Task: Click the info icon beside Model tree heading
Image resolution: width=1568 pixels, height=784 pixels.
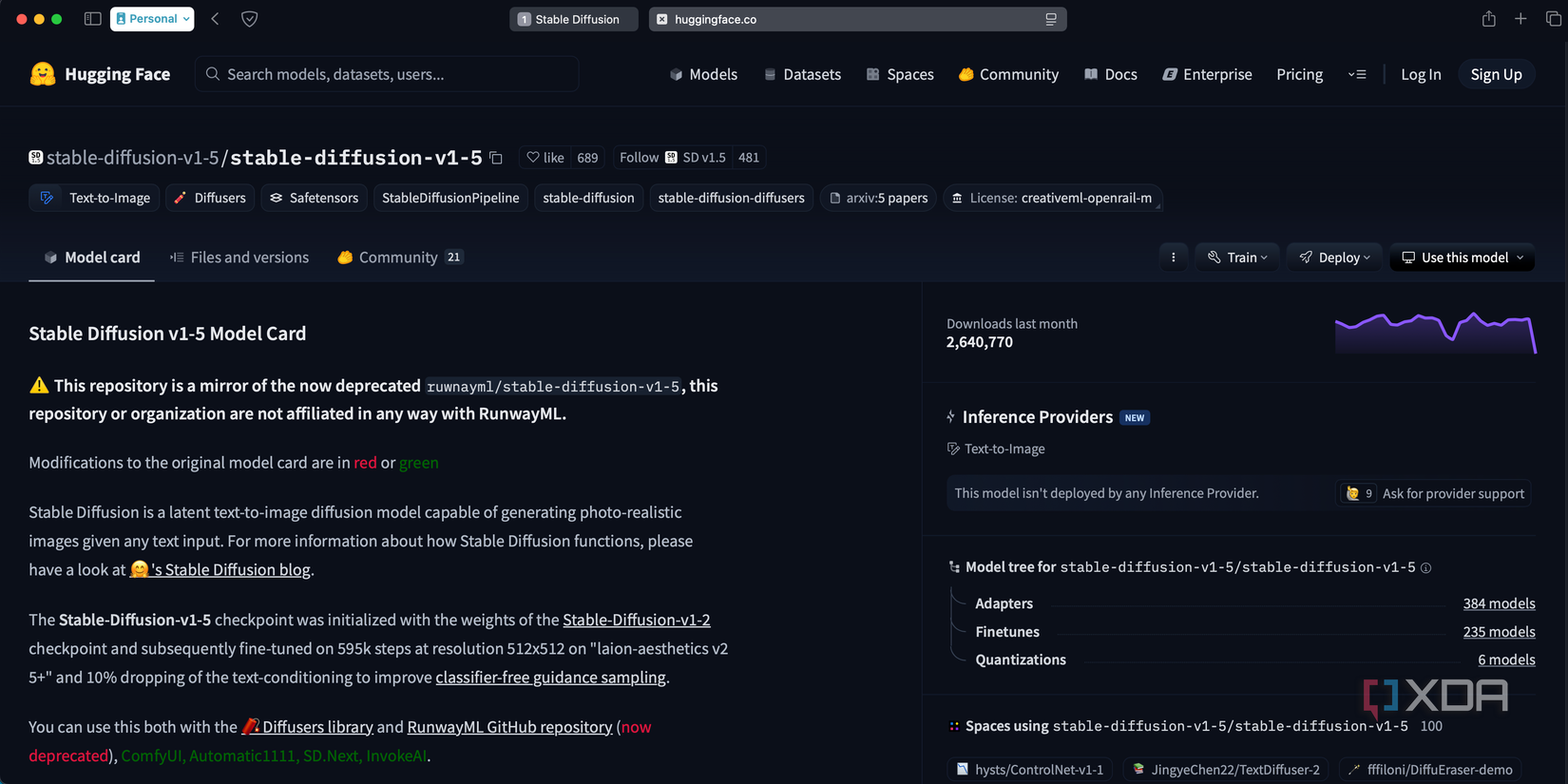Action: [x=1425, y=568]
